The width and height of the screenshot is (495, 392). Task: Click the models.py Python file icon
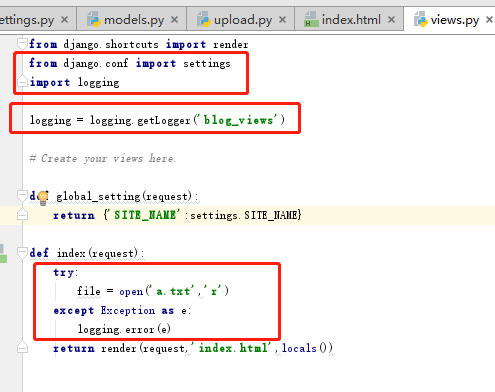[94, 19]
